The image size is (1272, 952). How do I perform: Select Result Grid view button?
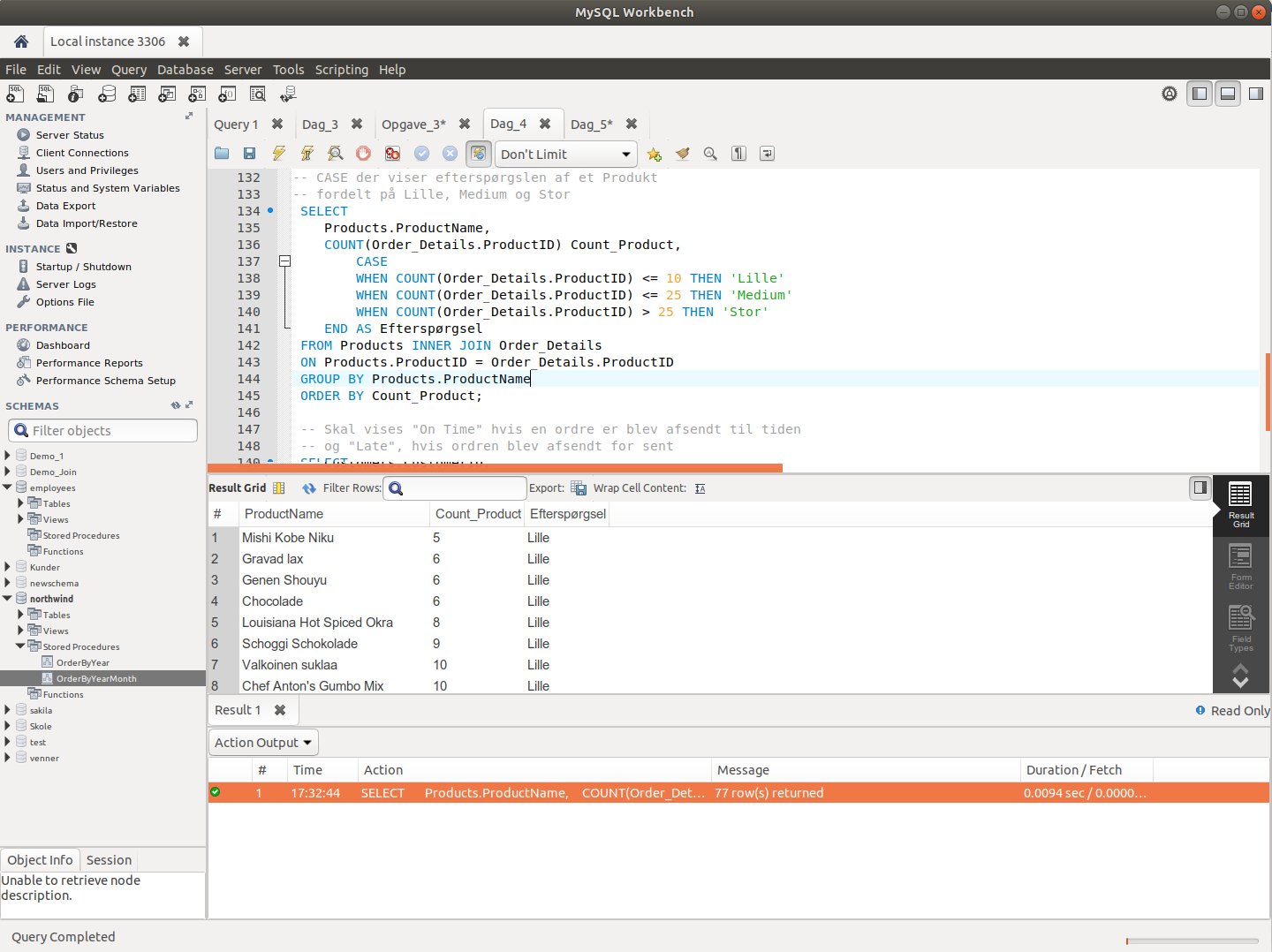[x=1240, y=506]
